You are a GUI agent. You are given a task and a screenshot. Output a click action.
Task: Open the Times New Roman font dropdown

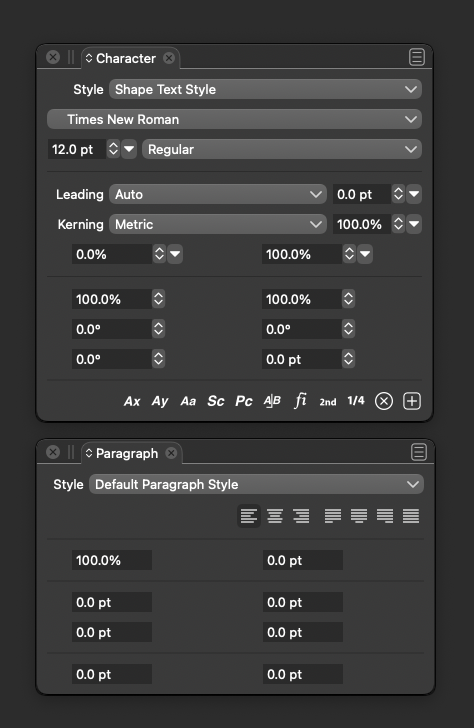coord(234,119)
